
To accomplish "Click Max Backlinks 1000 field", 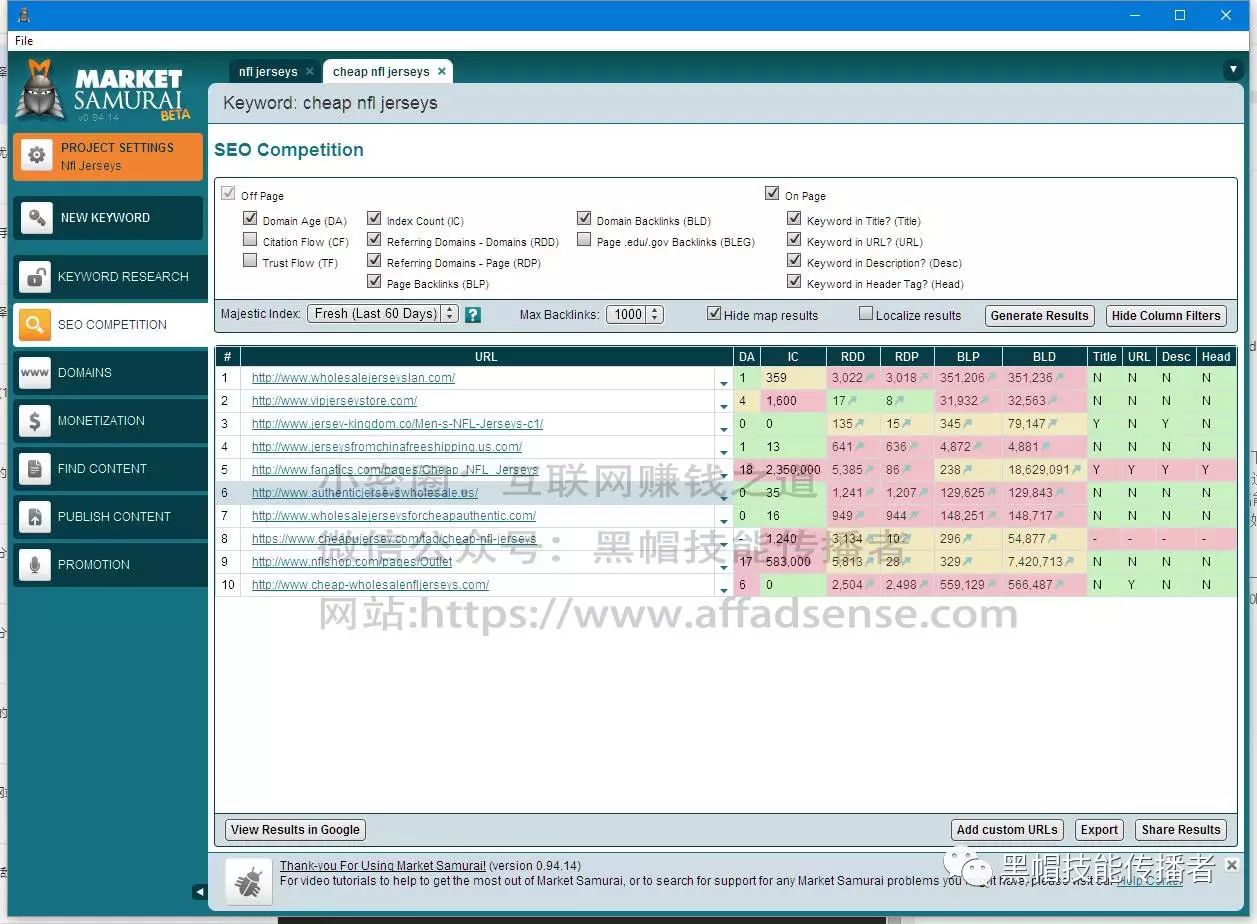I will point(627,314).
